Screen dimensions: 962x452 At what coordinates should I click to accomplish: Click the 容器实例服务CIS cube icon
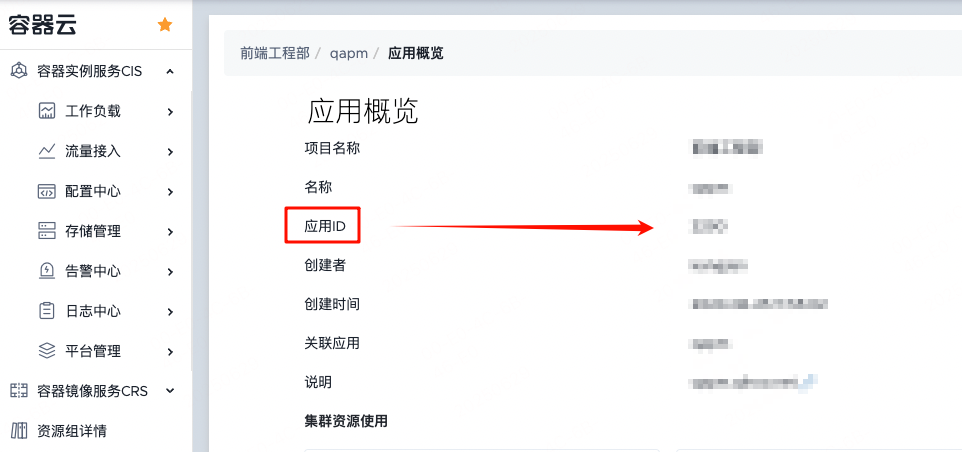pyautogui.click(x=18, y=71)
